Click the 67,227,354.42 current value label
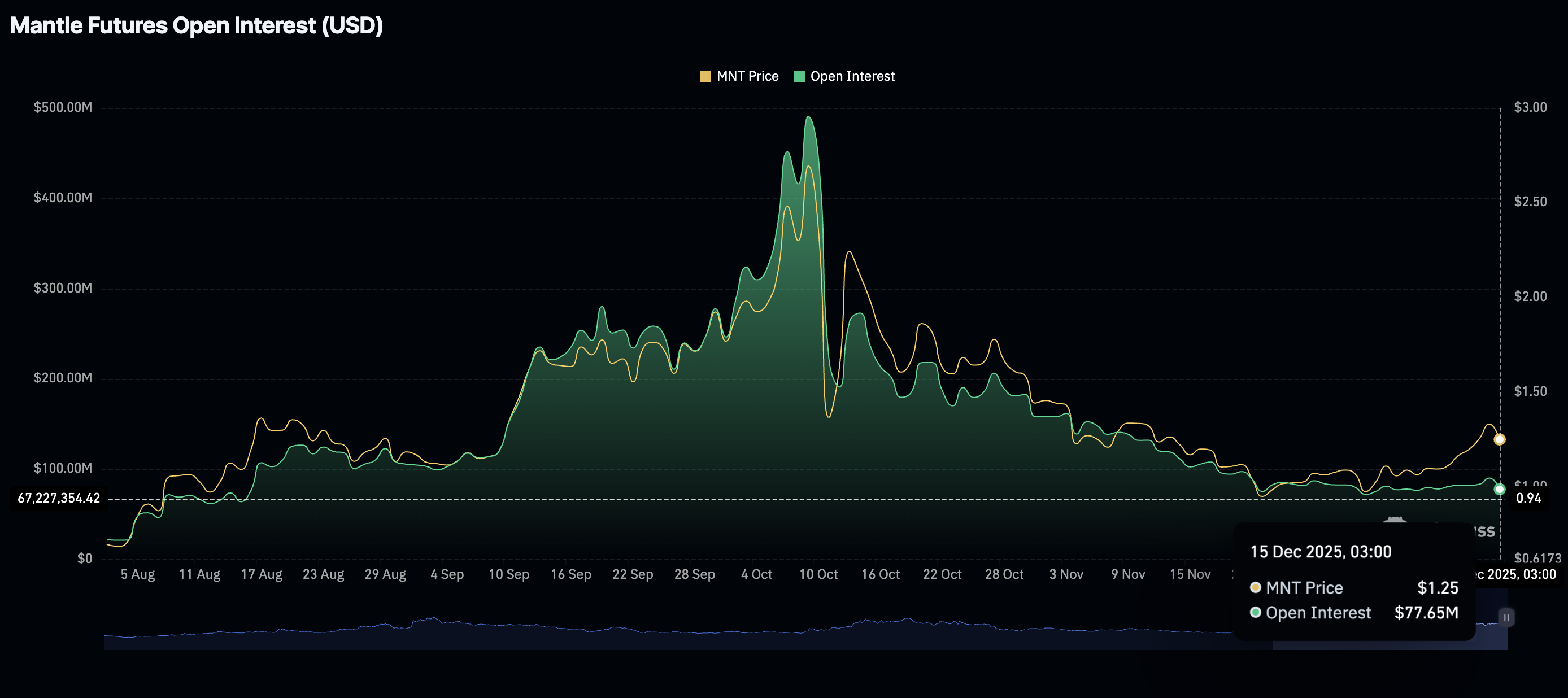Screen dimensions: 1568x698 [59, 498]
